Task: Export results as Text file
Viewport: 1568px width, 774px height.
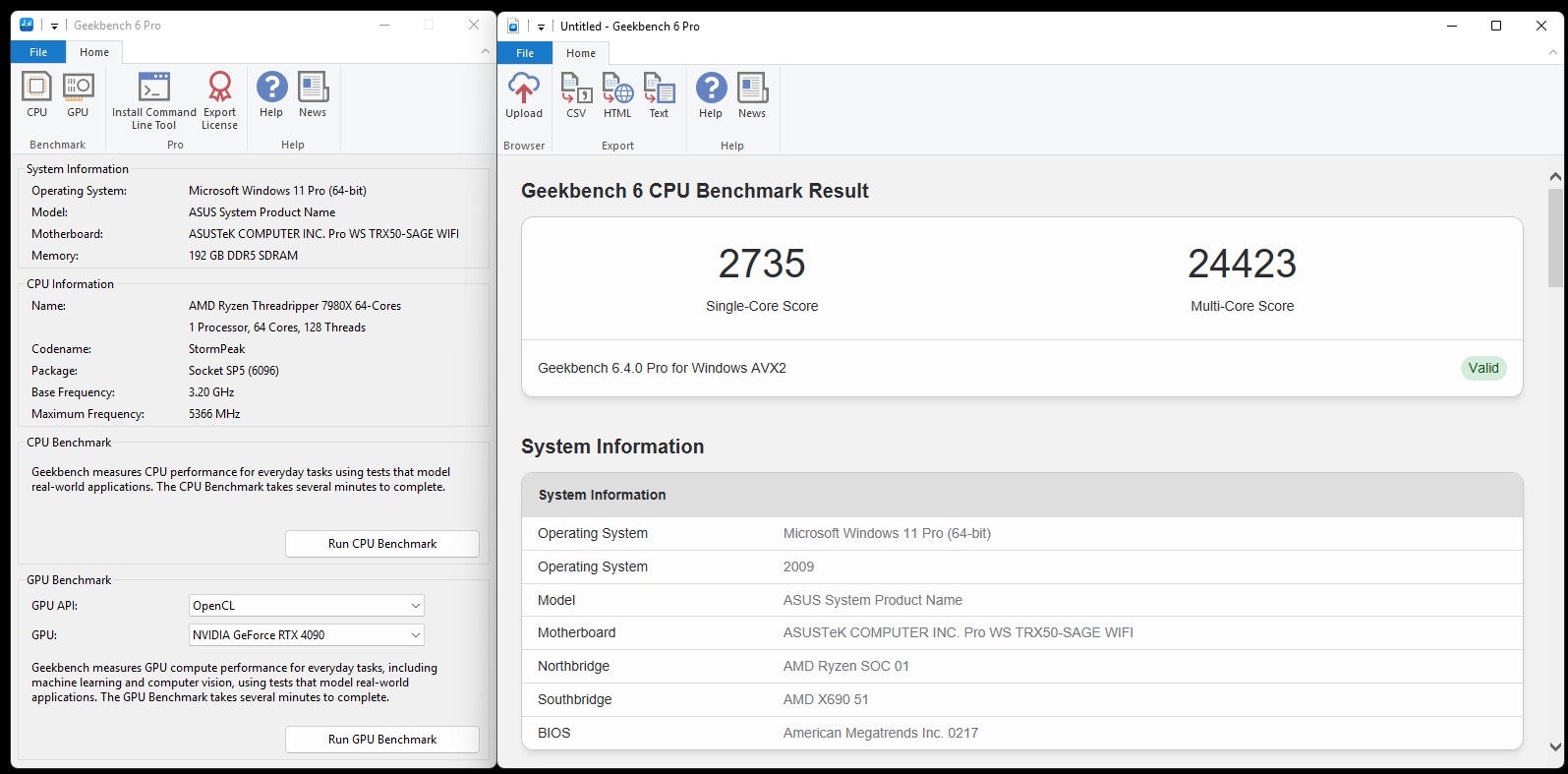Action: click(x=659, y=96)
